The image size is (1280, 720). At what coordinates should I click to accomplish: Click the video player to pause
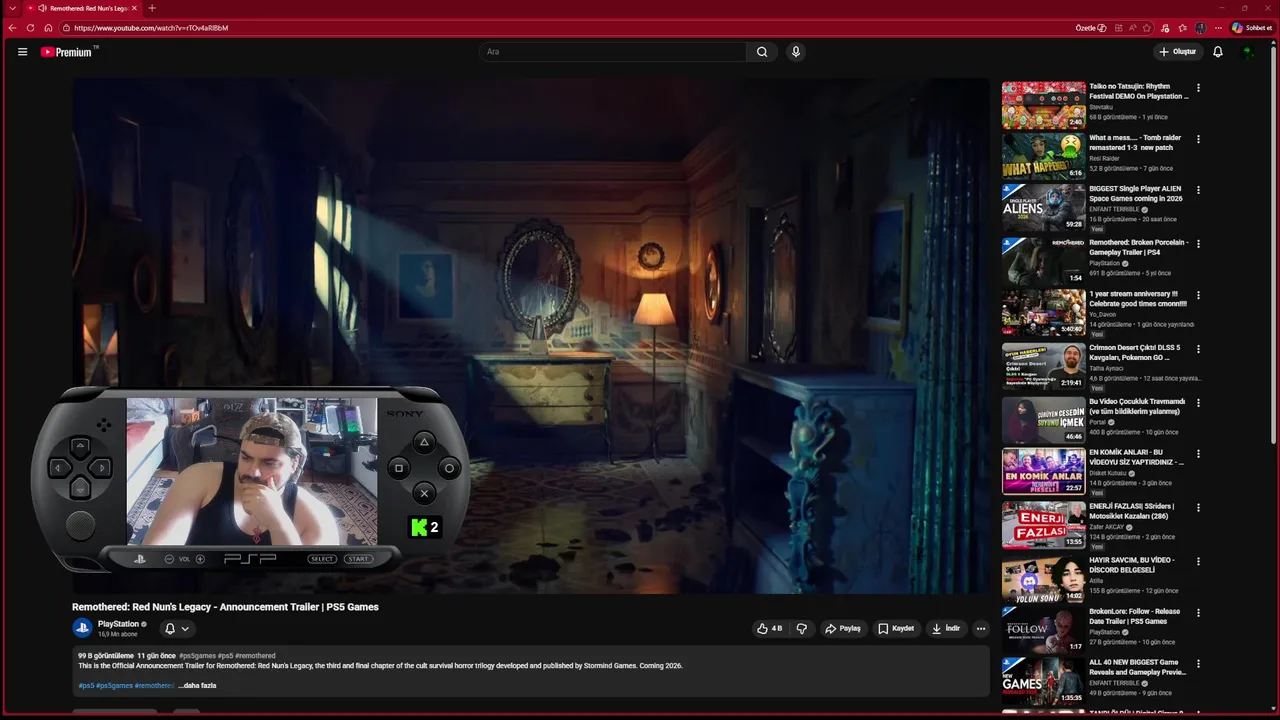(530, 335)
